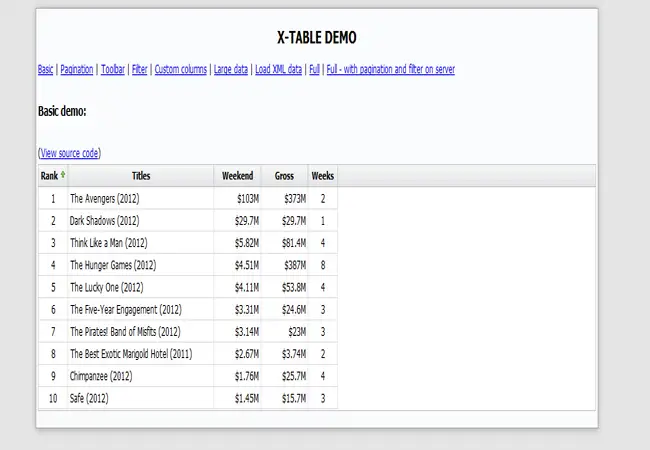Select The Avengers (2012) title cell
650x450 pixels.
click(141, 198)
